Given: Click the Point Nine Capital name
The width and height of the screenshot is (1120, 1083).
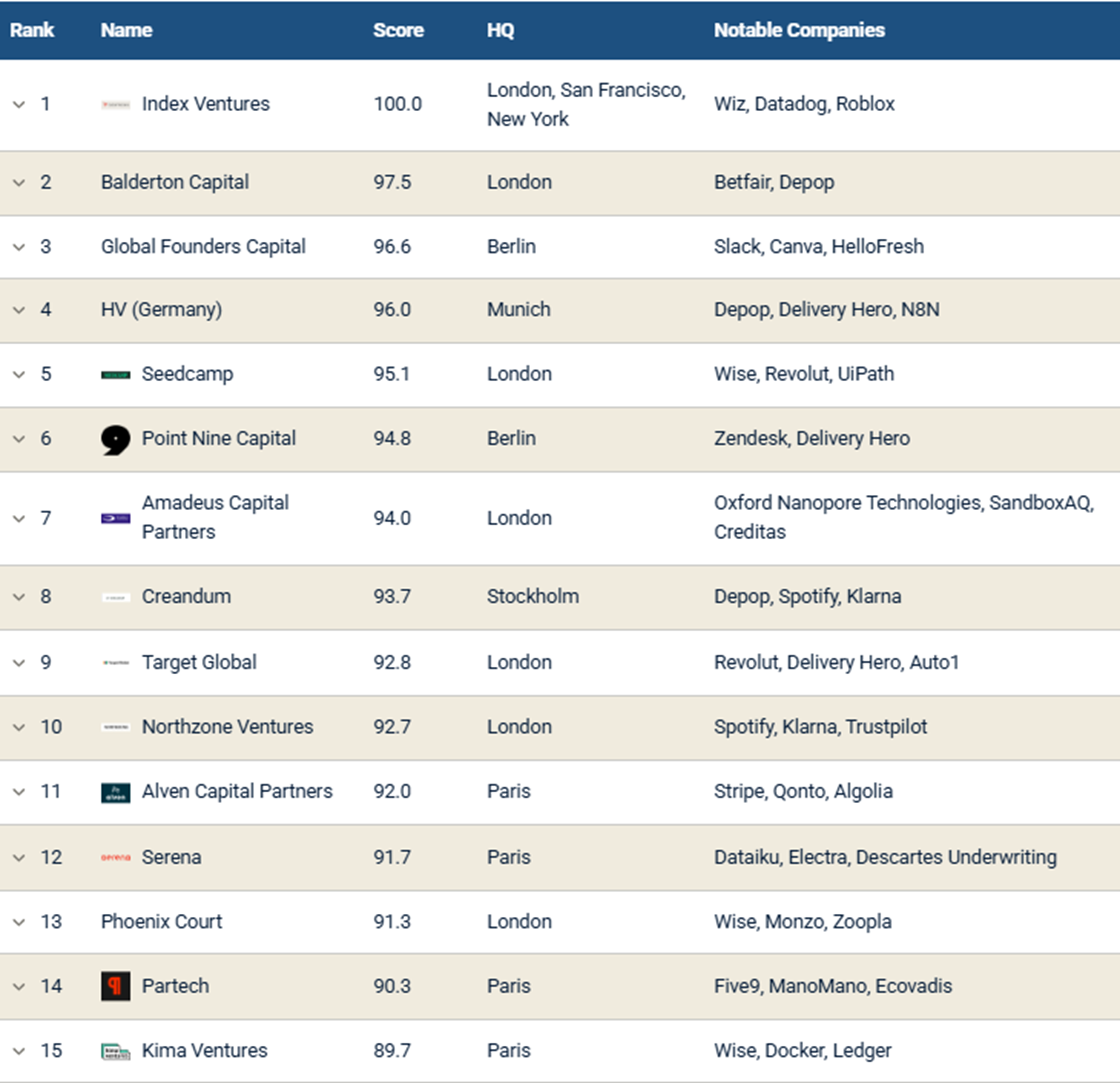Looking at the screenshot, I should [x=219, y=439].
